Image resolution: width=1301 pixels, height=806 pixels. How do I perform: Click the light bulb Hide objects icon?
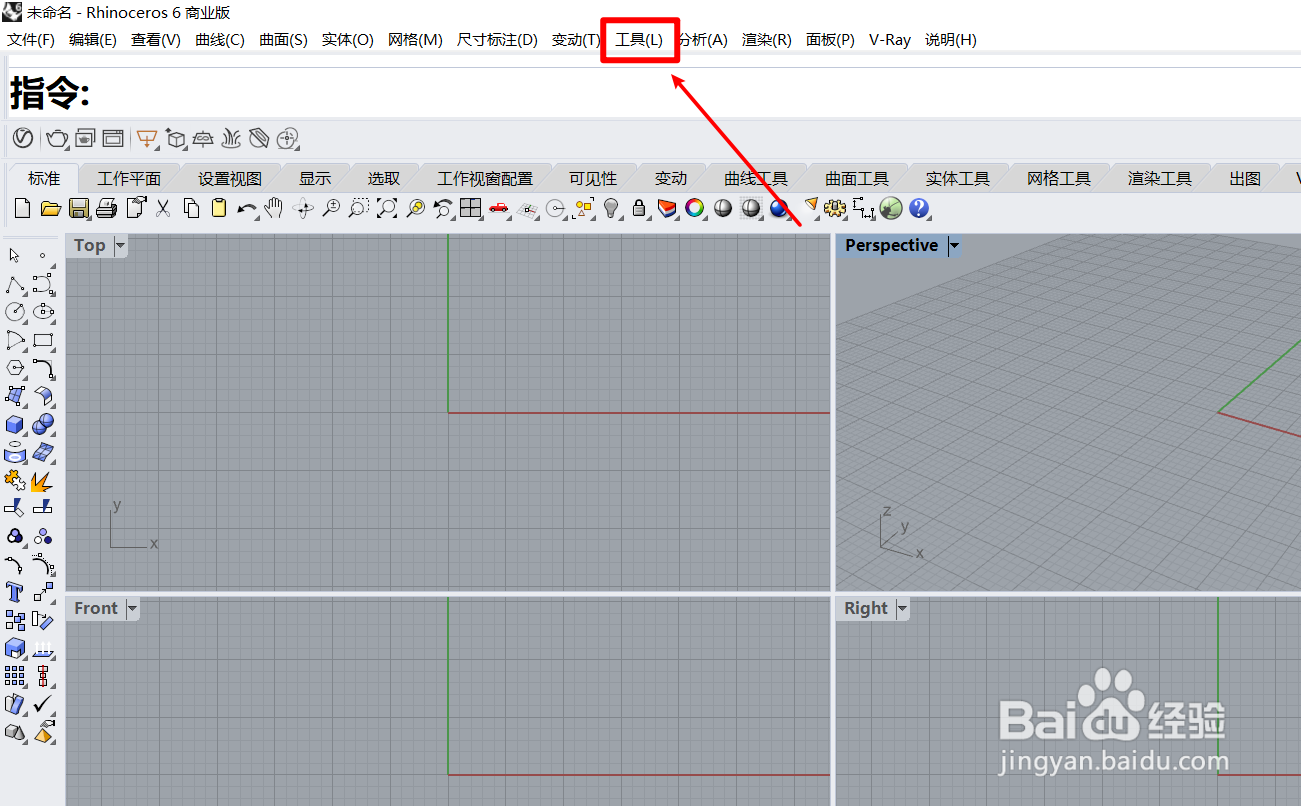pos(611,208)
